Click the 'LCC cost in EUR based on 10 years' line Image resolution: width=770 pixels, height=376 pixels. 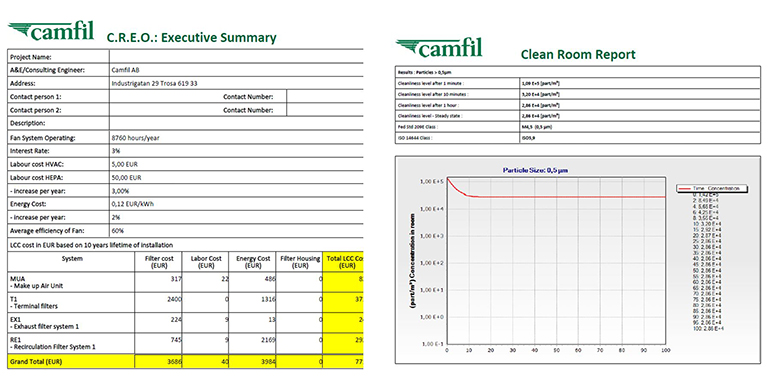91,244
